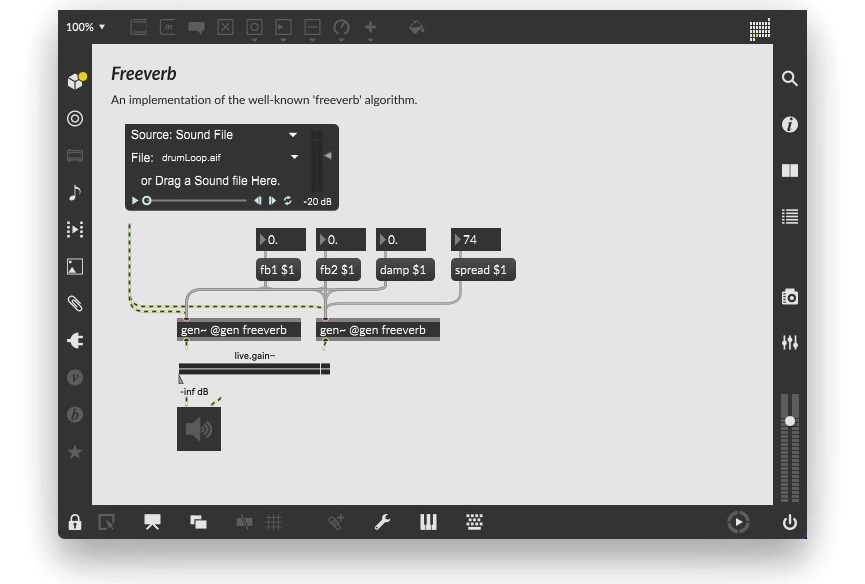
Task: Click the number box above fb2 $1
Action: [341, 239]
